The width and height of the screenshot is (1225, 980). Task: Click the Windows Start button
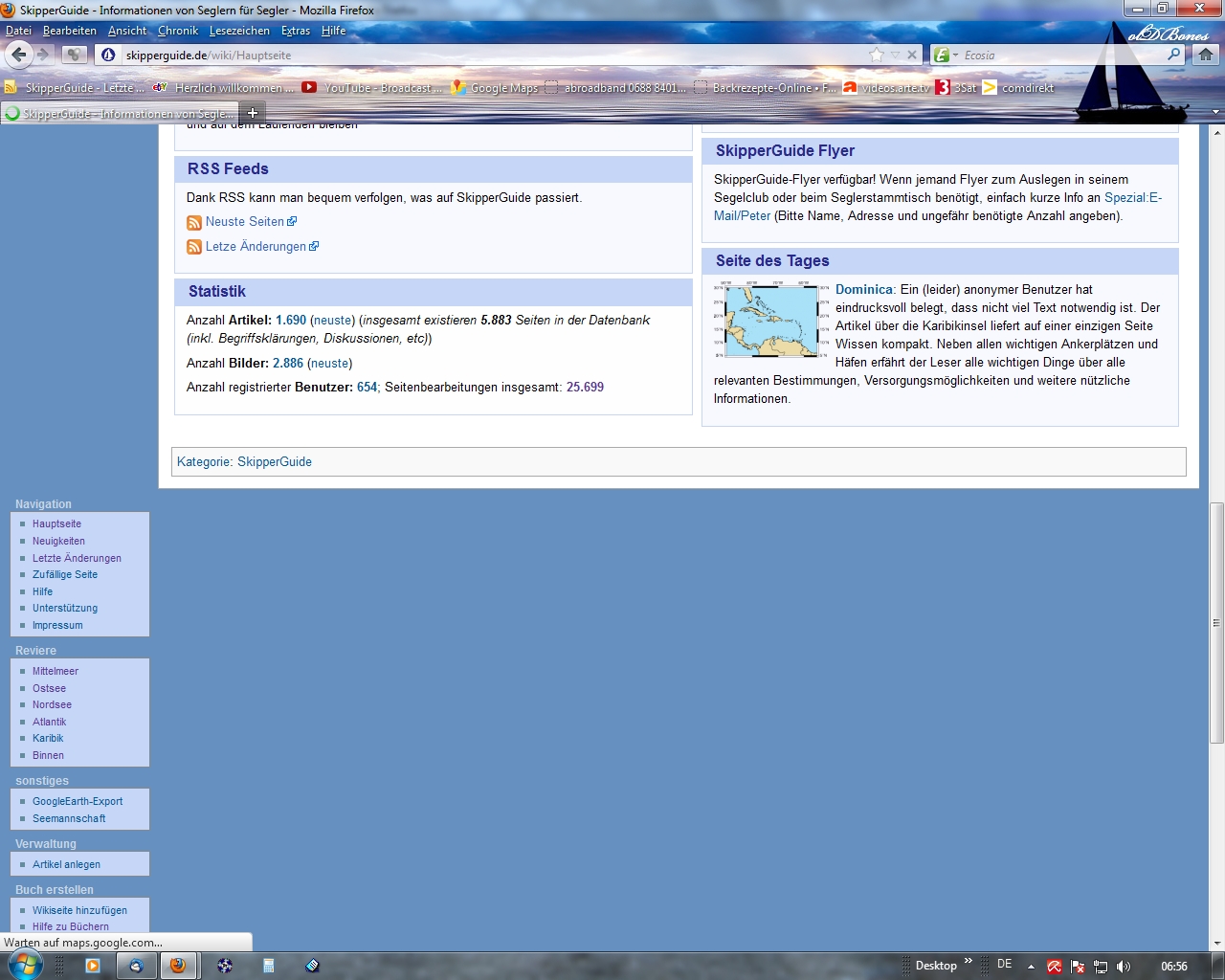pyautogui.click(x=26, y=964)
